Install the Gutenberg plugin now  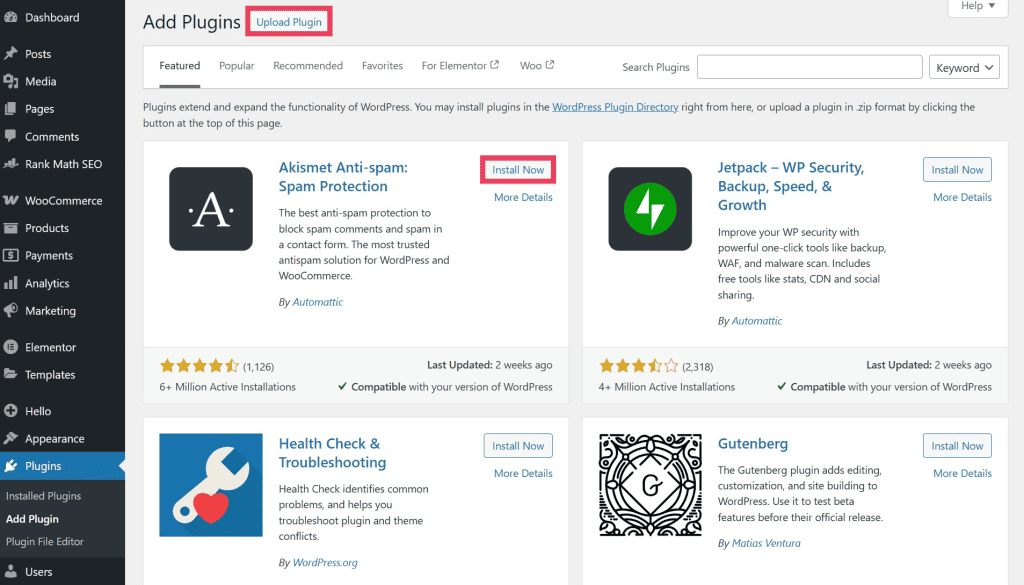click(x=957, y=446)
